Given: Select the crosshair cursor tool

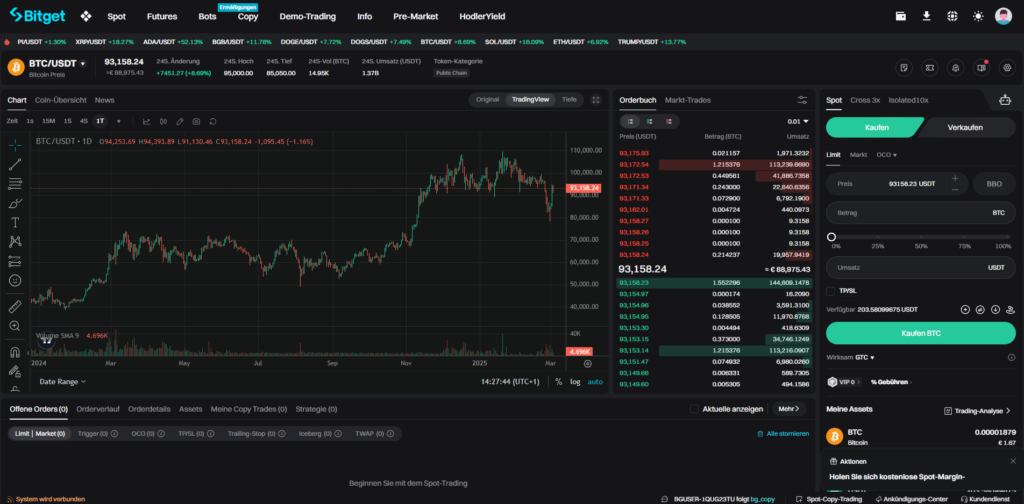Looking at the screenshot, I should [15, 144].
